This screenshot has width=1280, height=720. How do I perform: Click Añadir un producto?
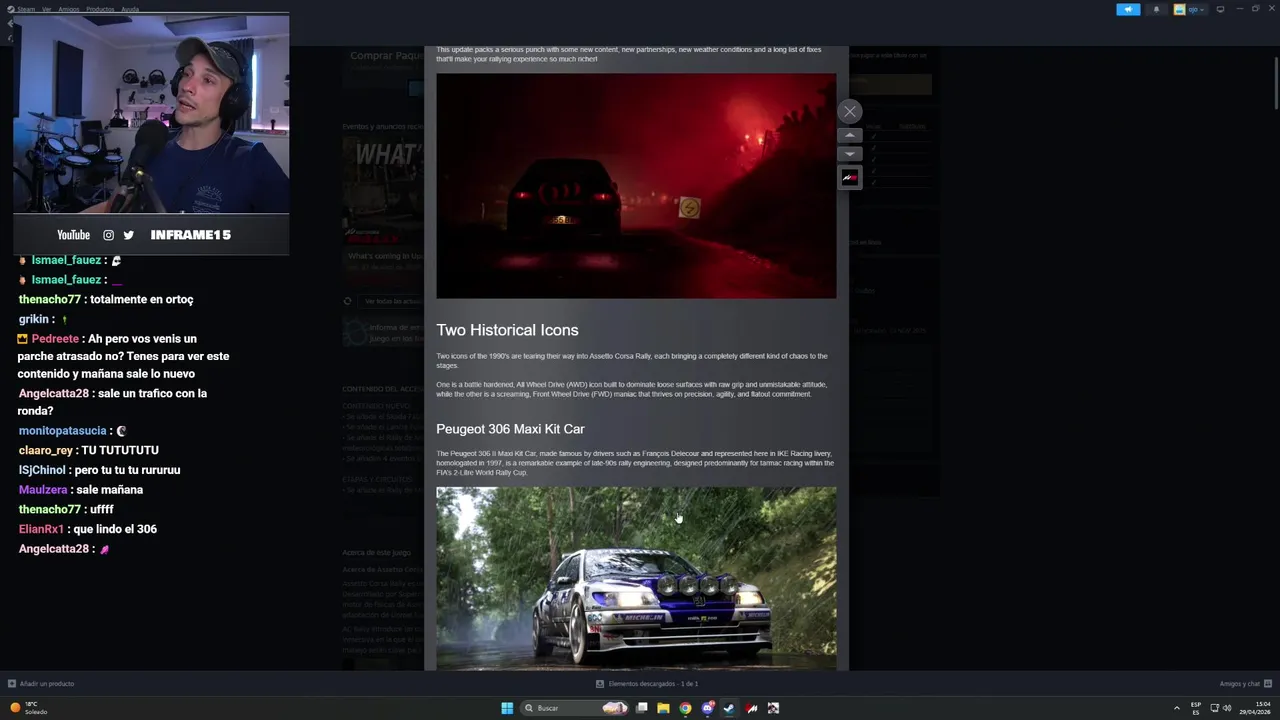[x=41, y=684]
